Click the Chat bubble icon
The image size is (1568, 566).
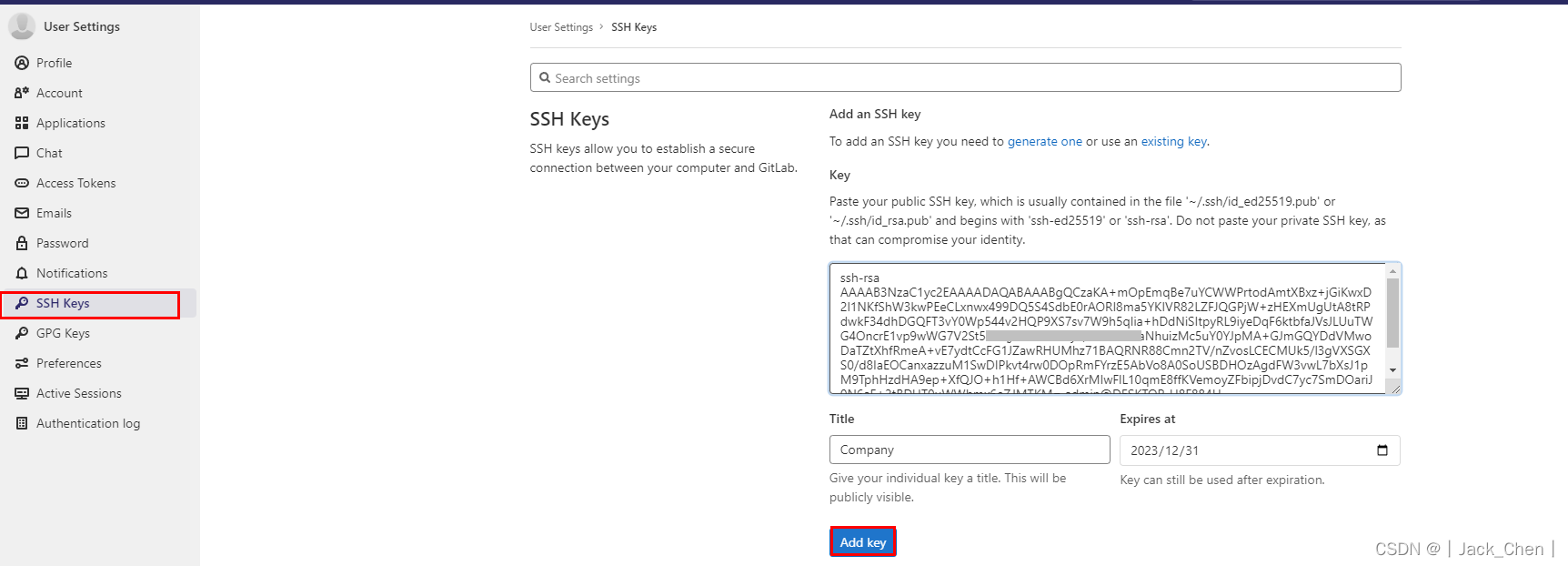pos(22,153)
